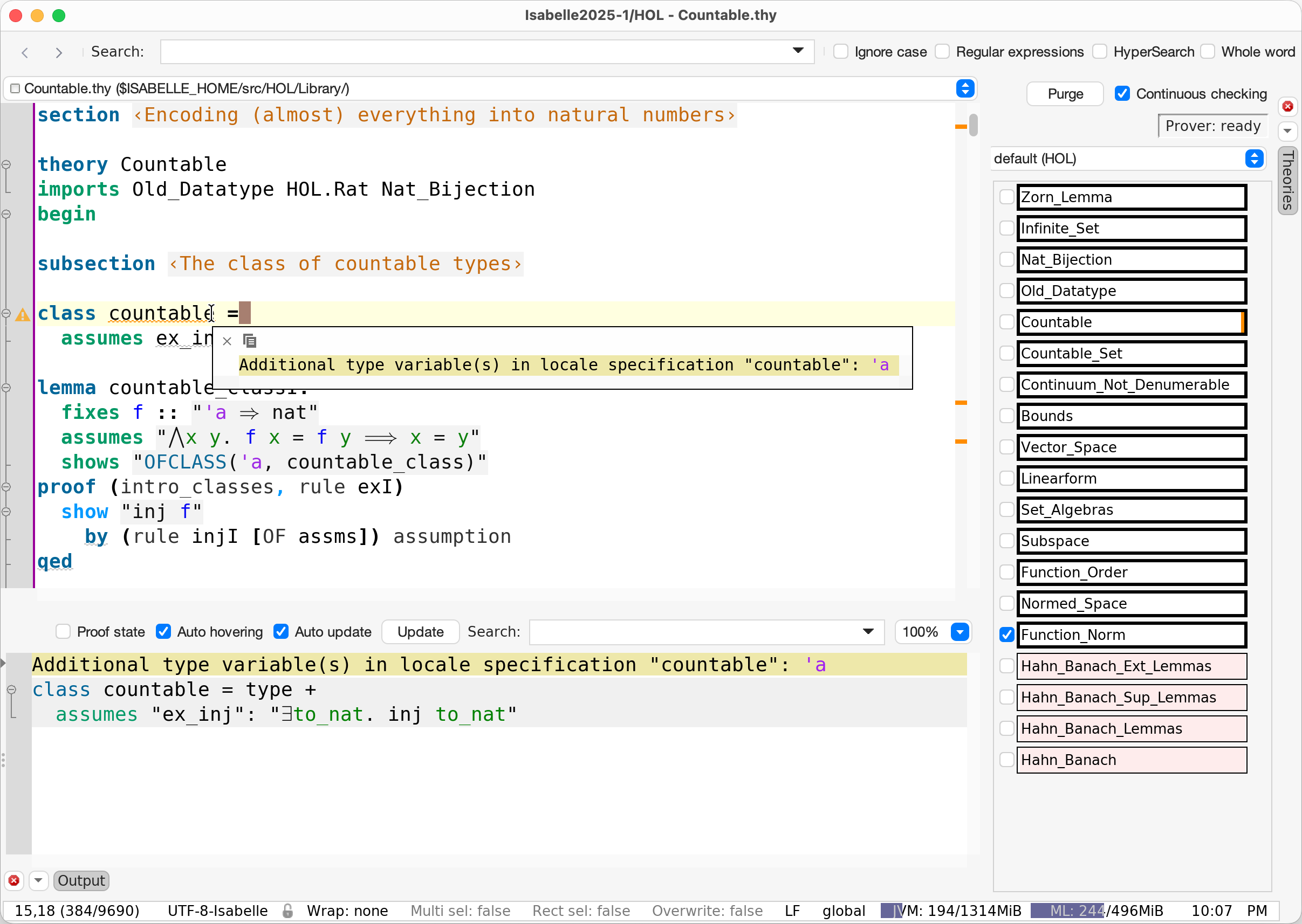Click the warning triangle in gutter
Screen dimensions: 1302x924
(x=22, y=314)
